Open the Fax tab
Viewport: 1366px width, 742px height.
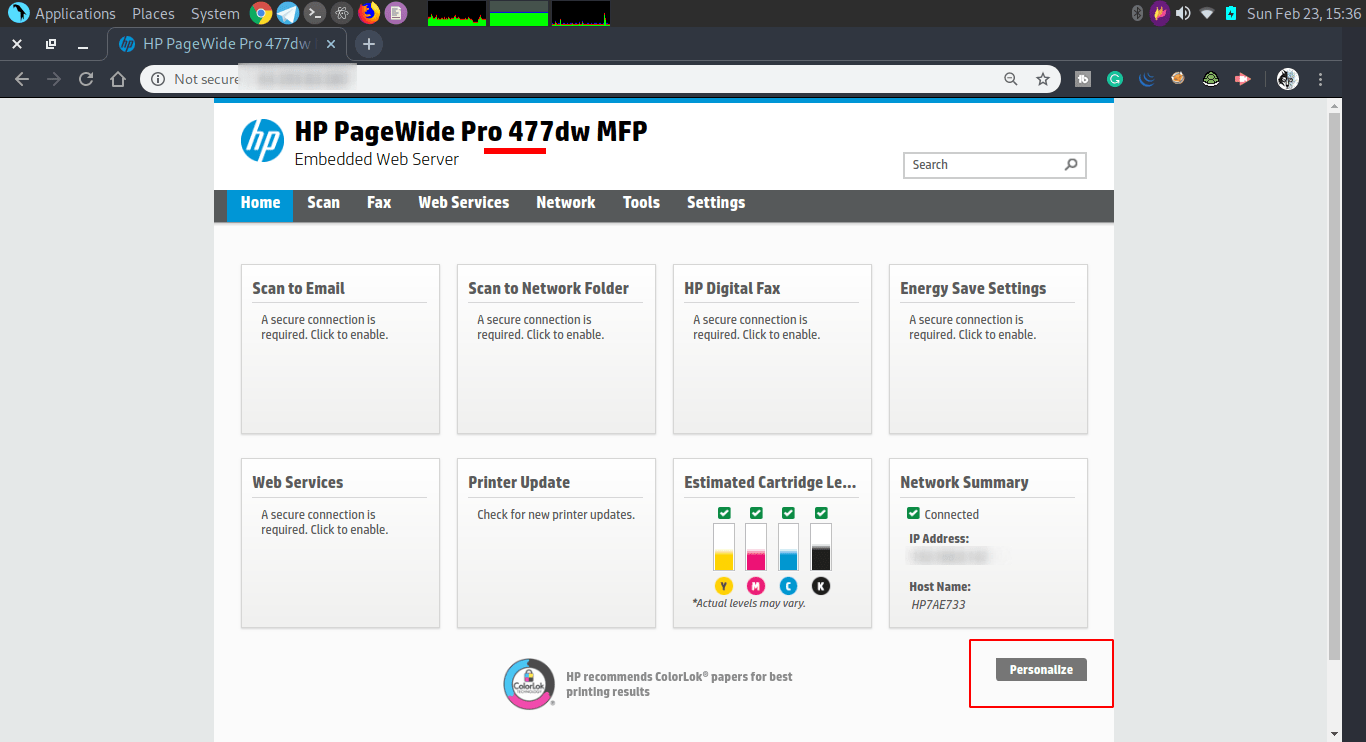point(379,202)
